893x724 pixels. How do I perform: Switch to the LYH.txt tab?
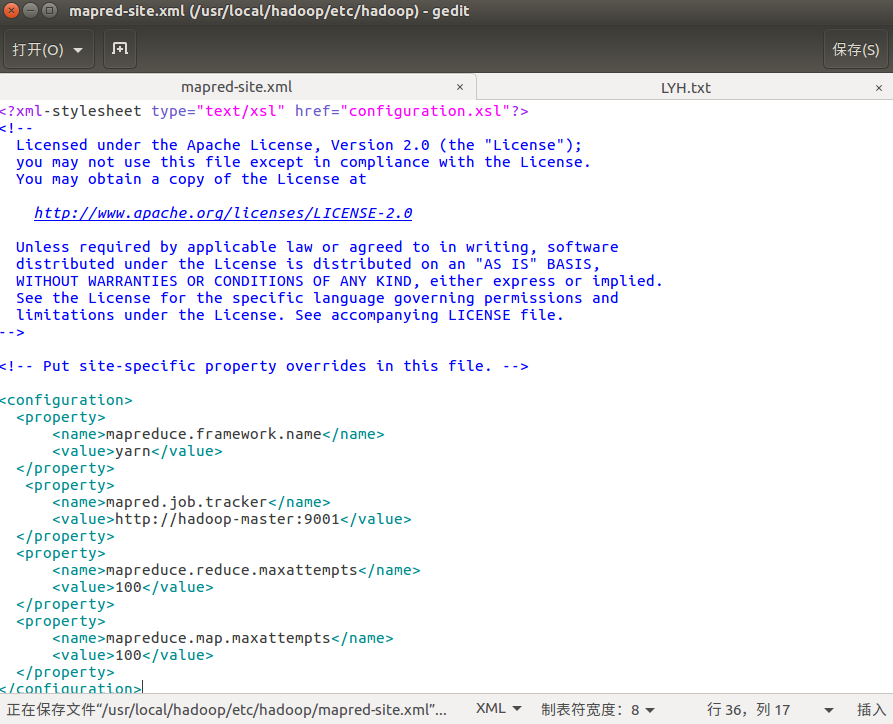point(684,87)
